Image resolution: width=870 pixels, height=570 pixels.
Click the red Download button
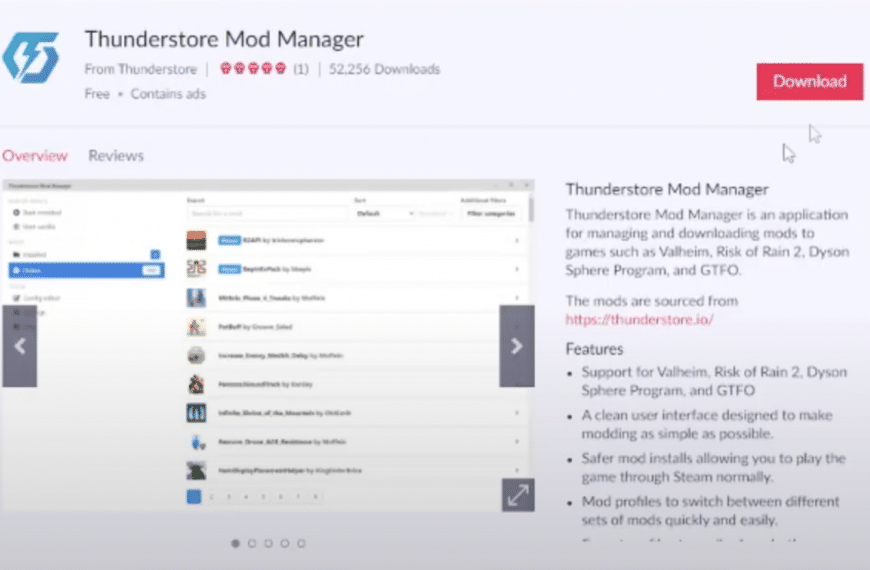coord(810,82)
